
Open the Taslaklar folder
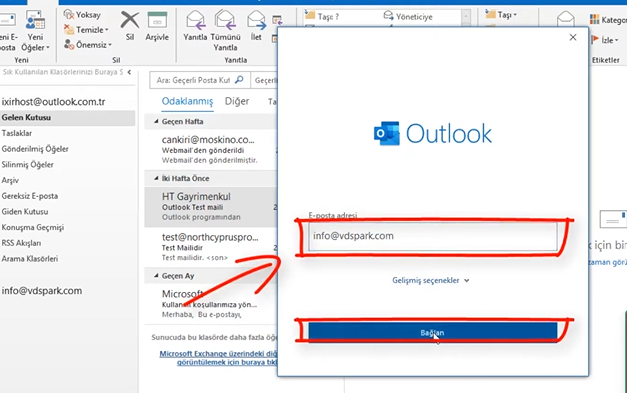[17, 133]
